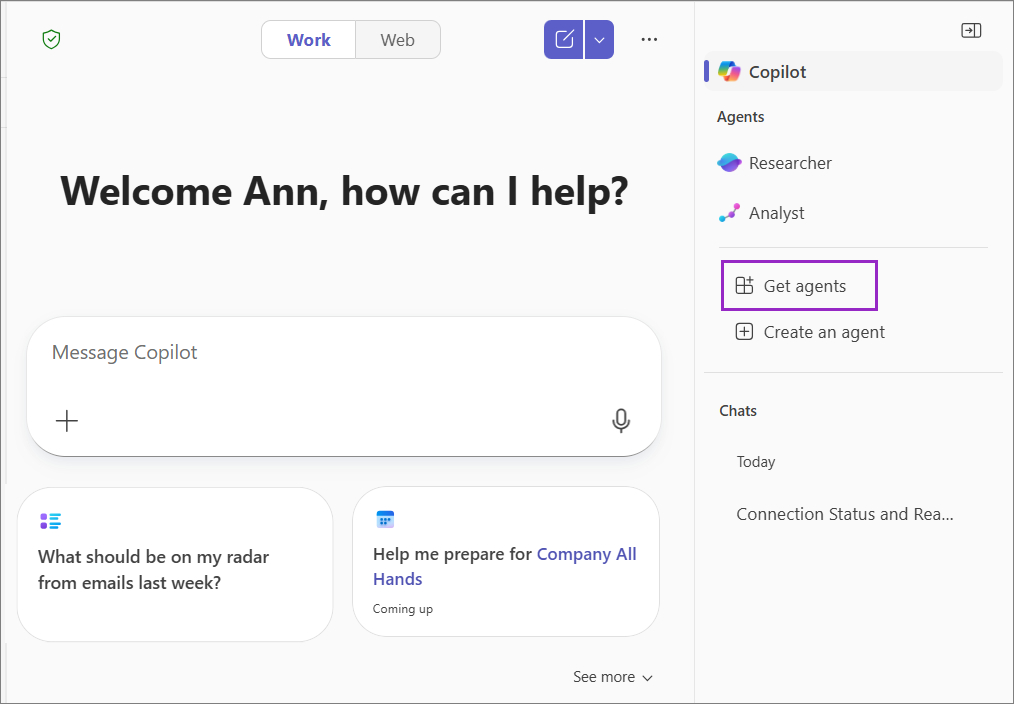
Task: Open the Researcher agent
Action: tap(775, 163)
